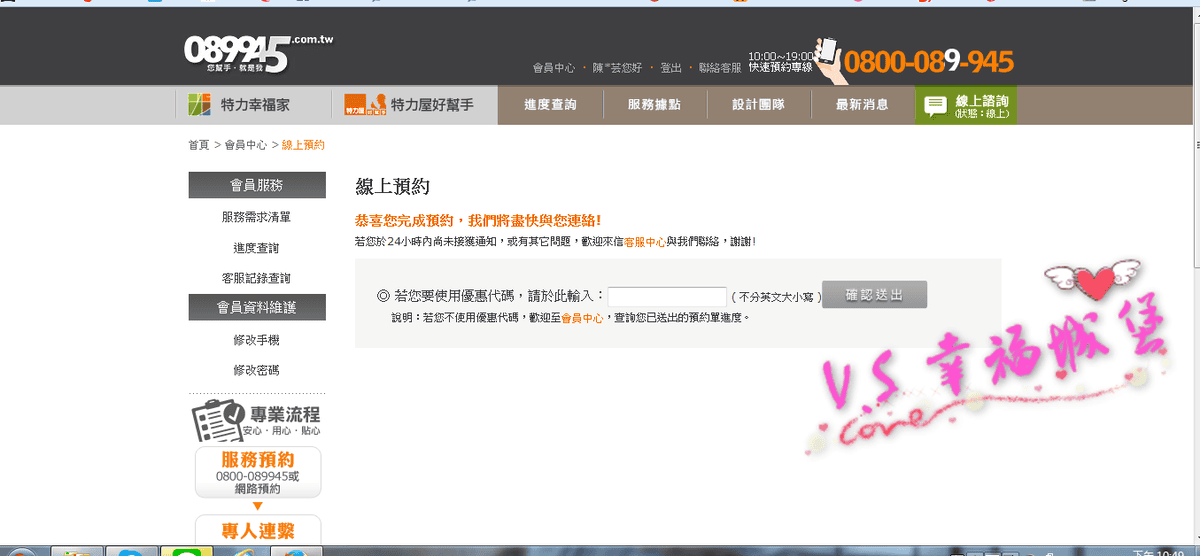
Task: Click the 登出 link in header
Action: pyautogui.click(x=671, y=68)
